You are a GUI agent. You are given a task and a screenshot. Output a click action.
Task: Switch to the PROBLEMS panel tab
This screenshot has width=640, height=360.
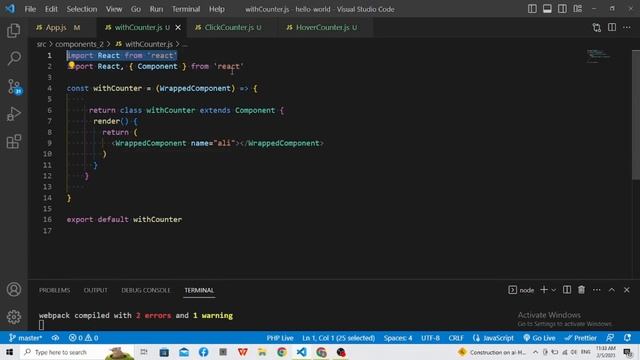pyautogui.click(x=54, y=290)
